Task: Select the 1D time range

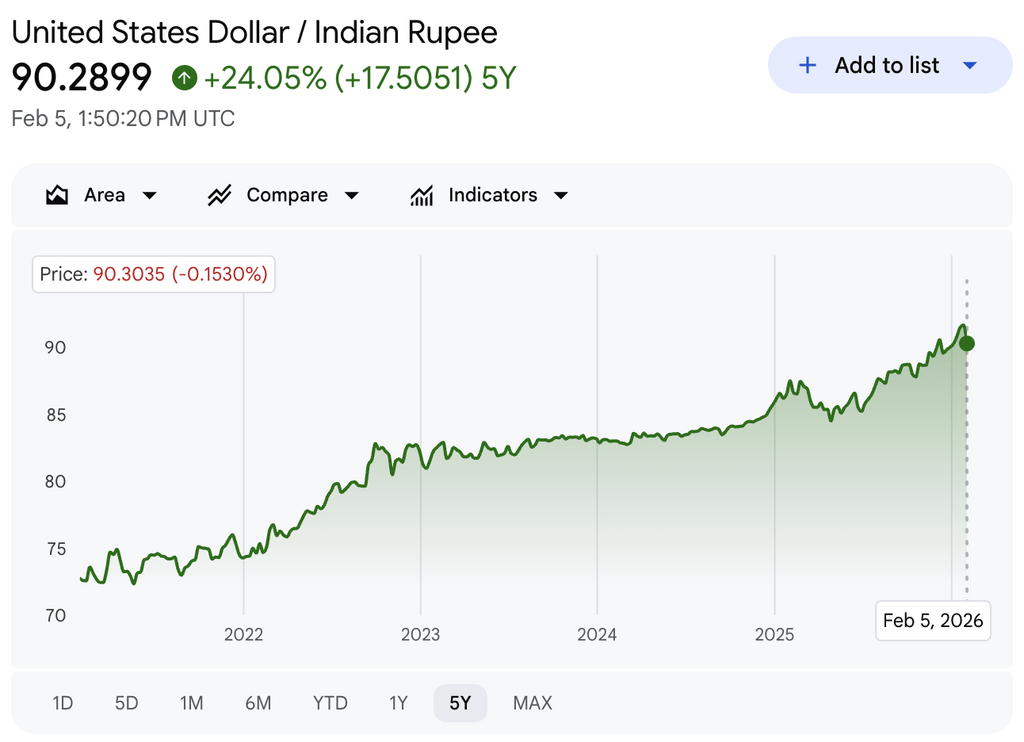Action: [63, 703]
